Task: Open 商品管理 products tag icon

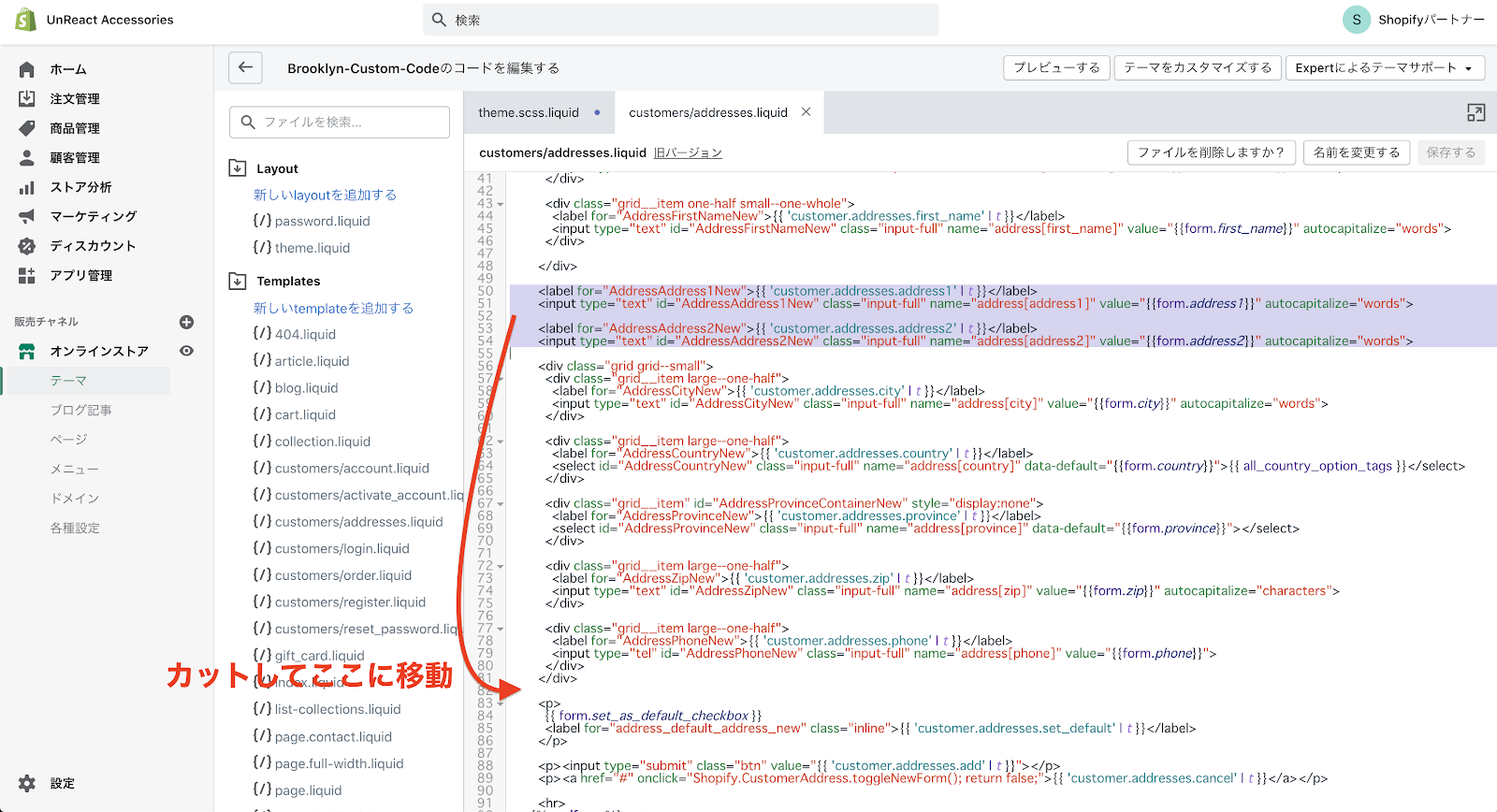Action: click(27, 128)
